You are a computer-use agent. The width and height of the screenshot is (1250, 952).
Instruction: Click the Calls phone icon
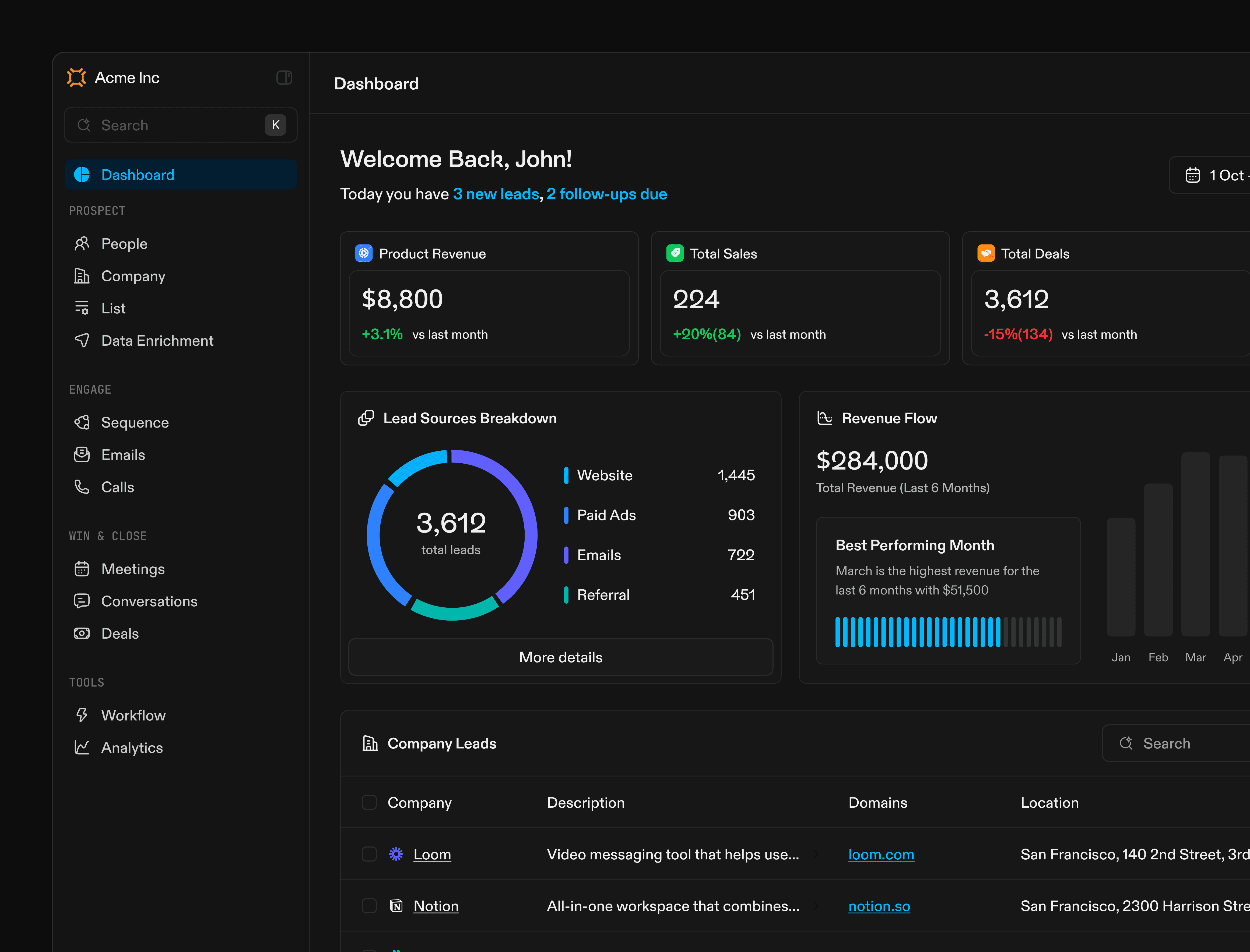tap(82, 487)
